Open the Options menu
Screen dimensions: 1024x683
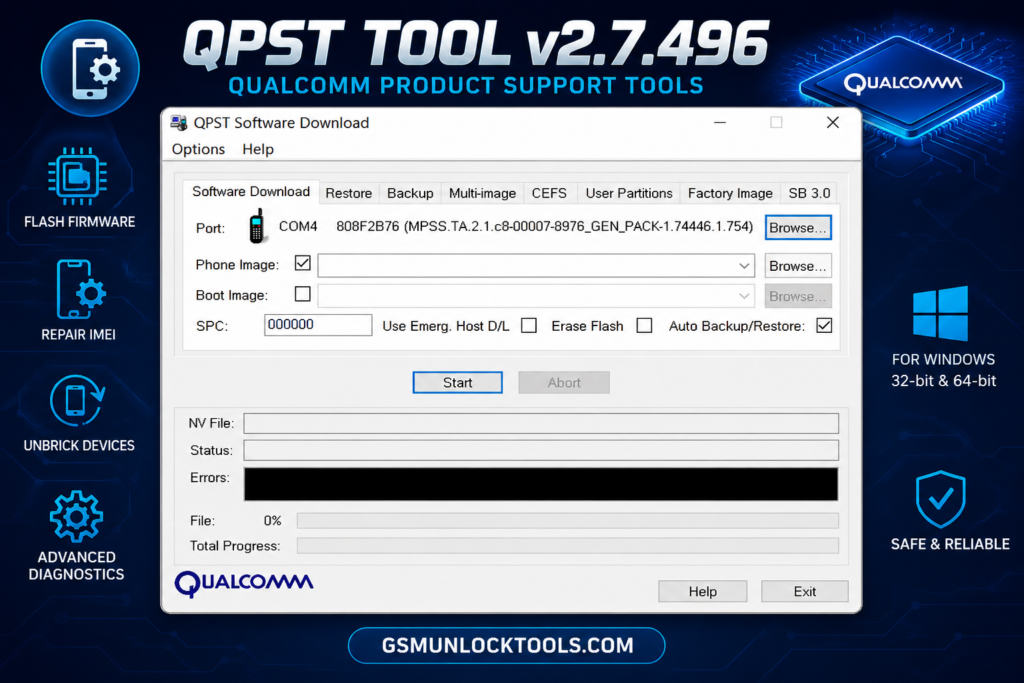(x=199, y=149)
